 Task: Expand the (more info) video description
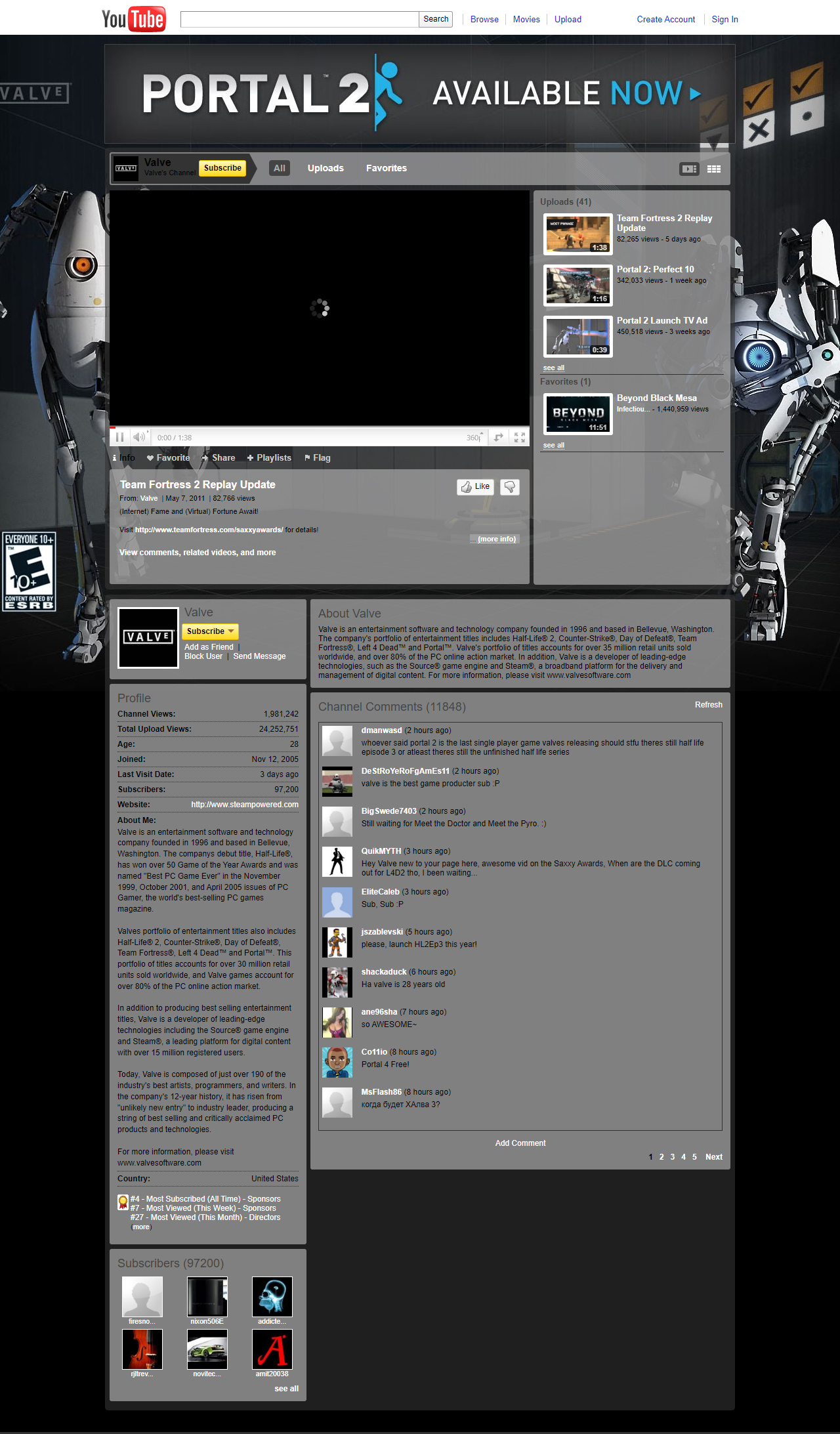pyautogui.click(x=497, y=539)
